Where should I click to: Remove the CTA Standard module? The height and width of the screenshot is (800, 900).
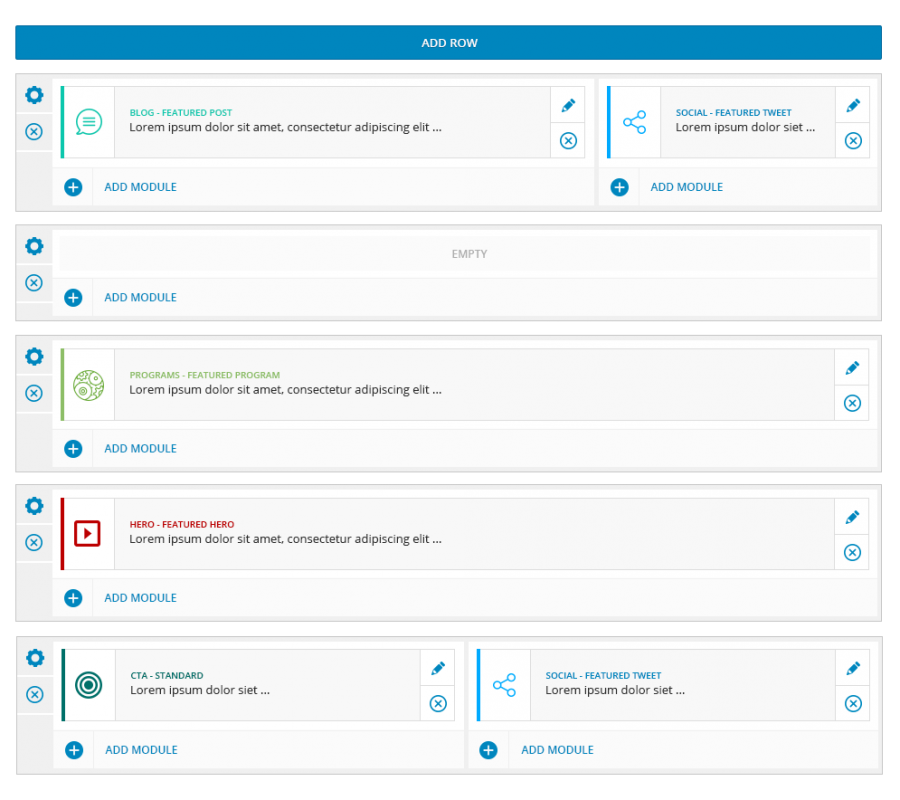437,704
